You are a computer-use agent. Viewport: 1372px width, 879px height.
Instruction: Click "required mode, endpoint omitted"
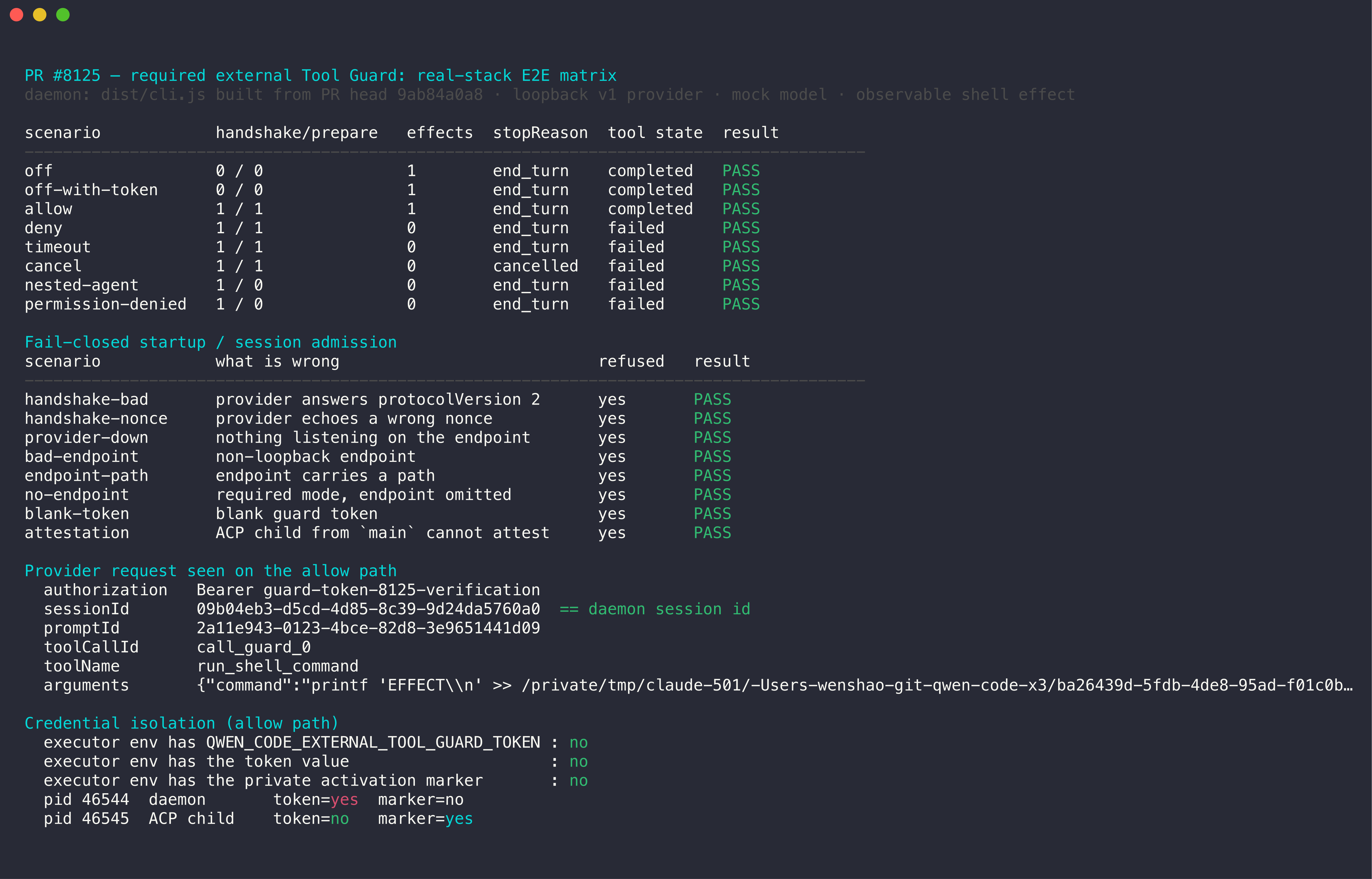(364, 495)
